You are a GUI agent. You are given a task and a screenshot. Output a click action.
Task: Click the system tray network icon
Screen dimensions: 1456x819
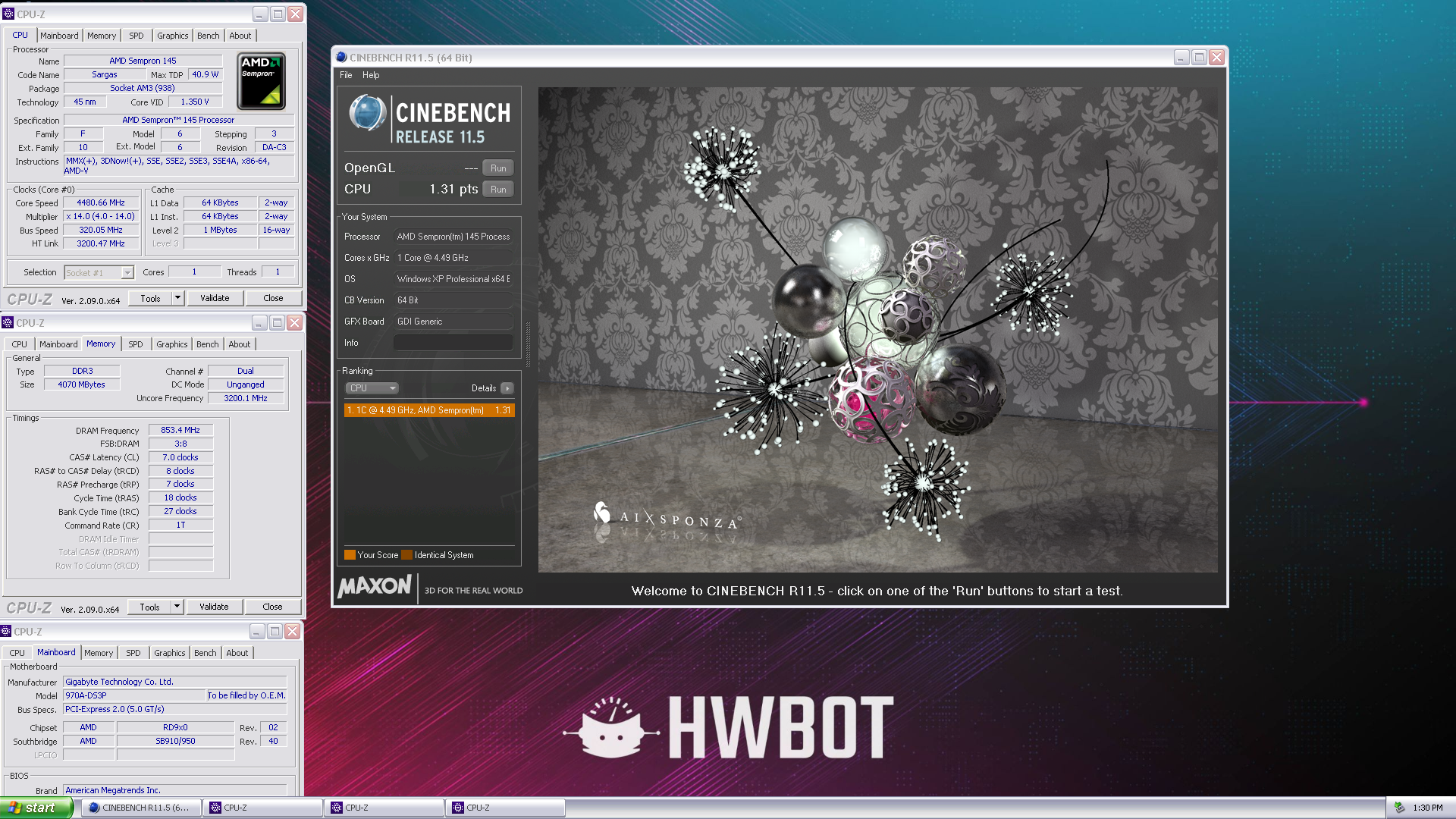click(x=1399, y=808)
